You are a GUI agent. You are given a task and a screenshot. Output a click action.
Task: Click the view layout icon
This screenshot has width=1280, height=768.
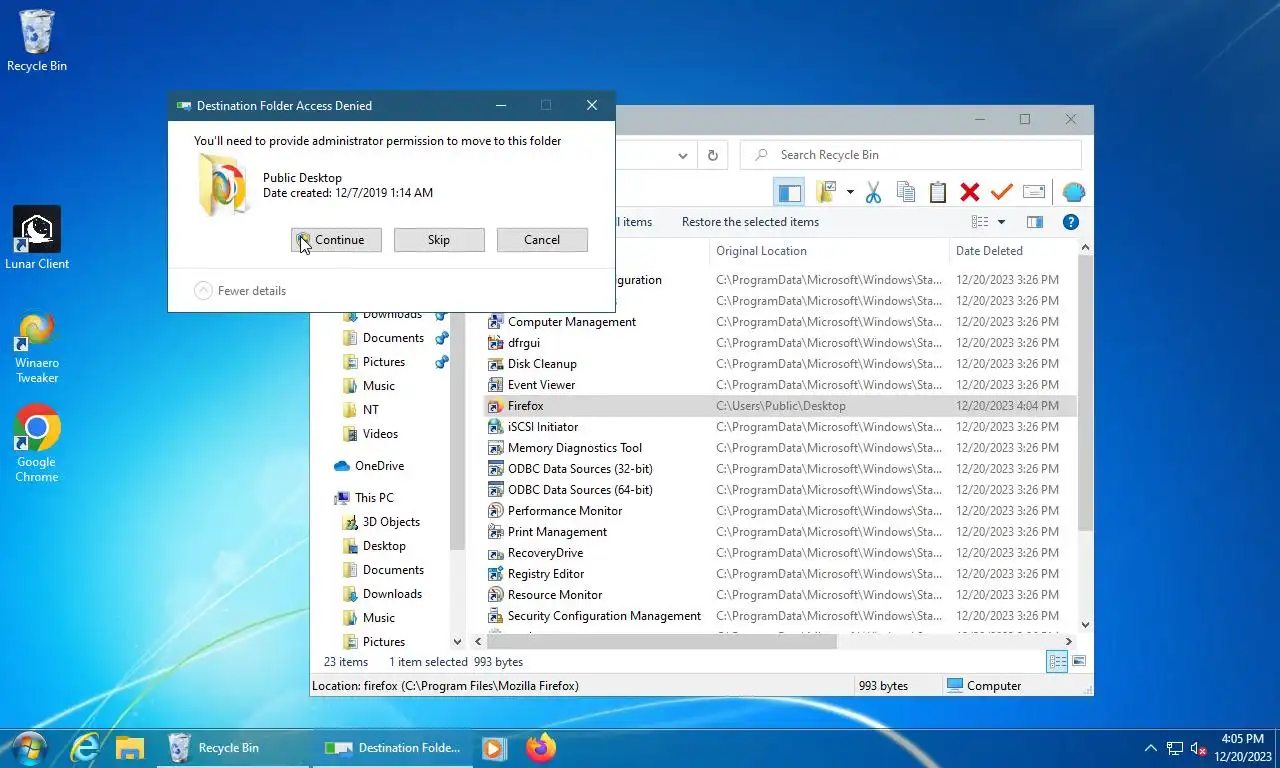coord(980,222)
